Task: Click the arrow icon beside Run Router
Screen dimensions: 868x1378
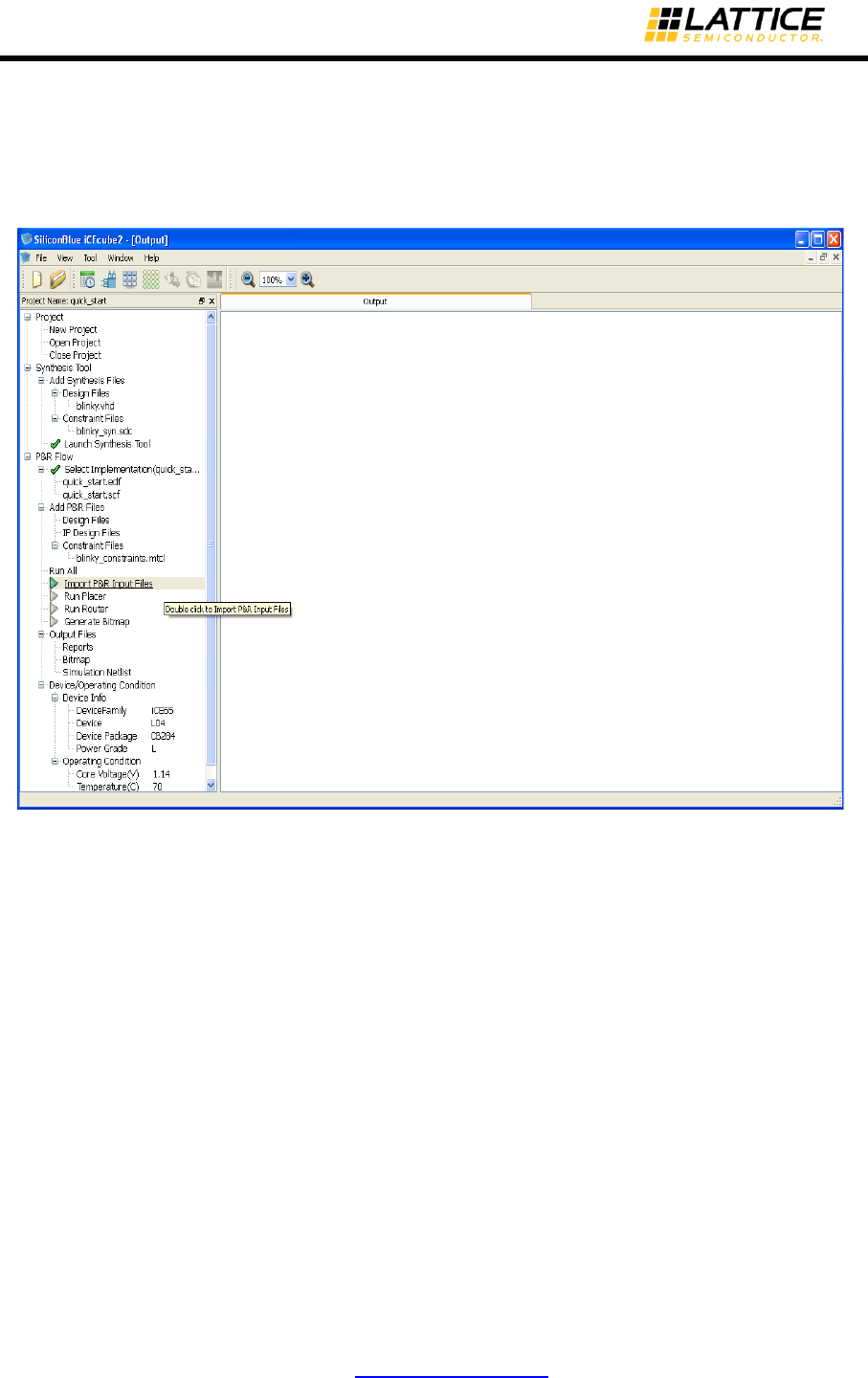Action: click(55, 609)
